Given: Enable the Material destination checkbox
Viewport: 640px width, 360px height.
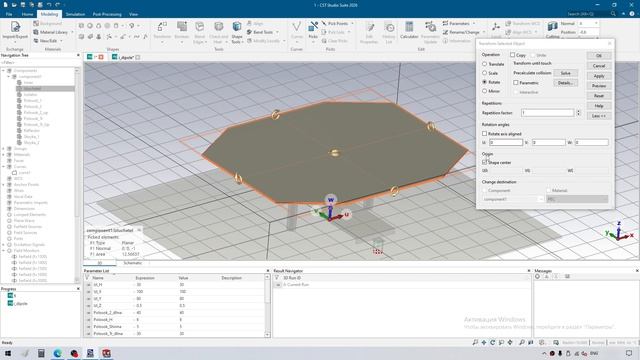Looking at the screenshot, I should [549, 190].
